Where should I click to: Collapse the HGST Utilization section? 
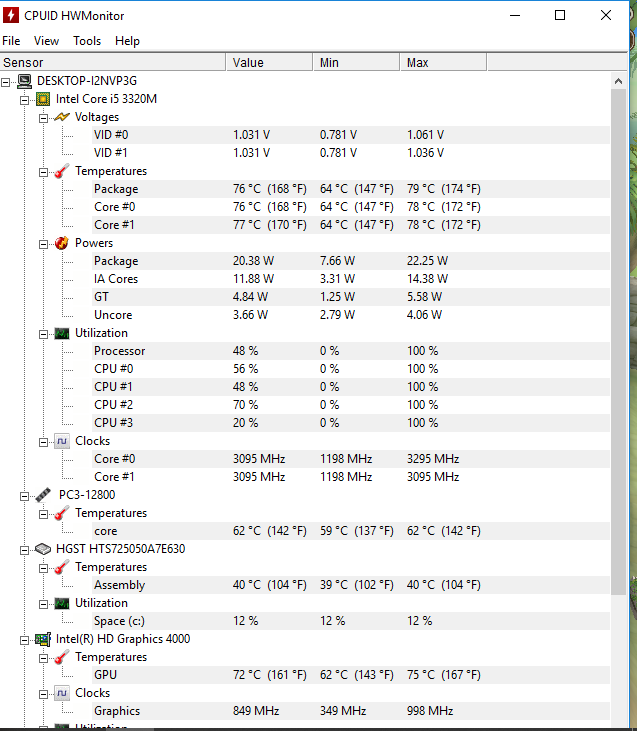pos(43,605)
